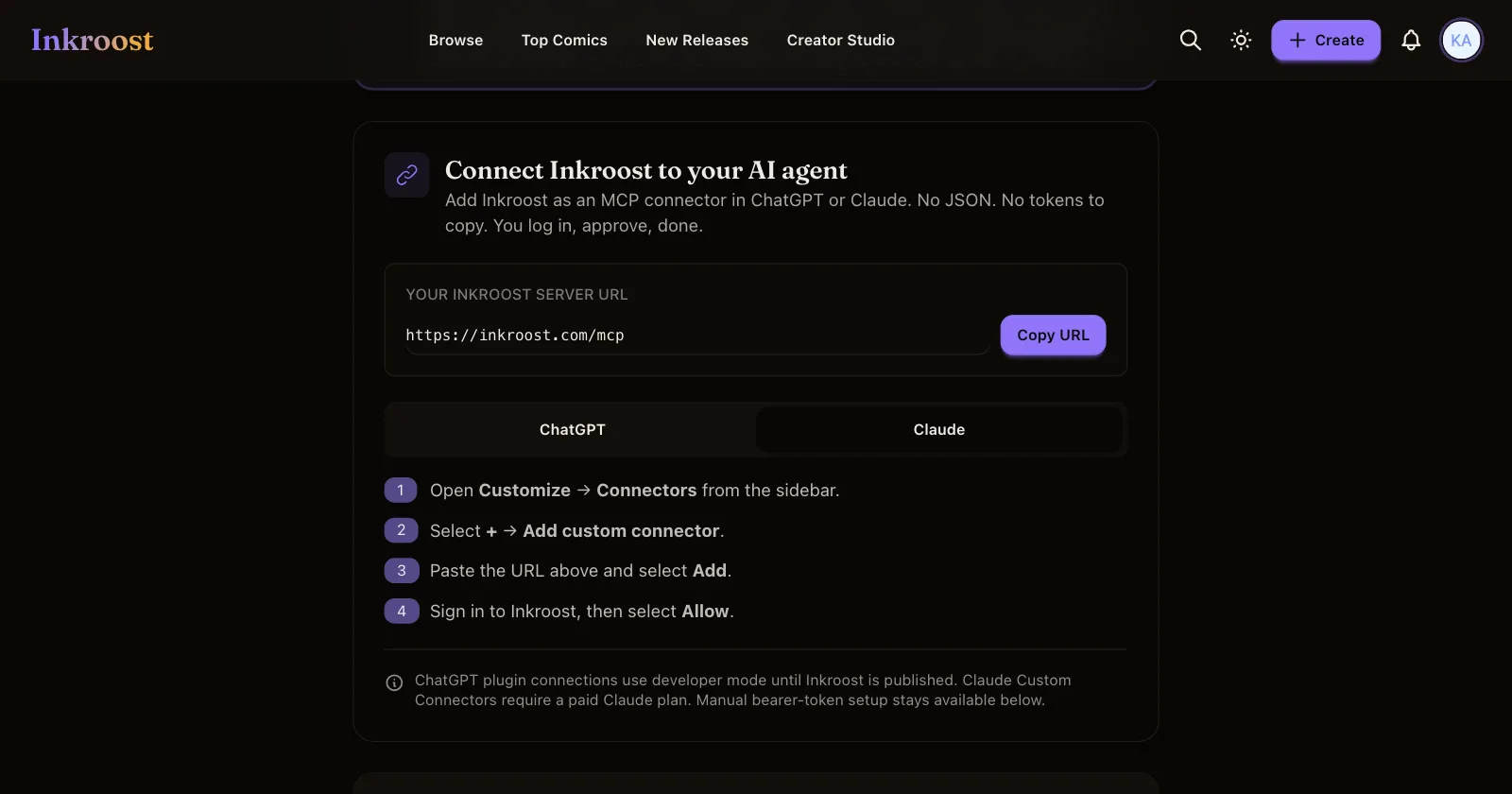Click the info icon beside the footnote
1512x794 pixels.
point(395,682)
